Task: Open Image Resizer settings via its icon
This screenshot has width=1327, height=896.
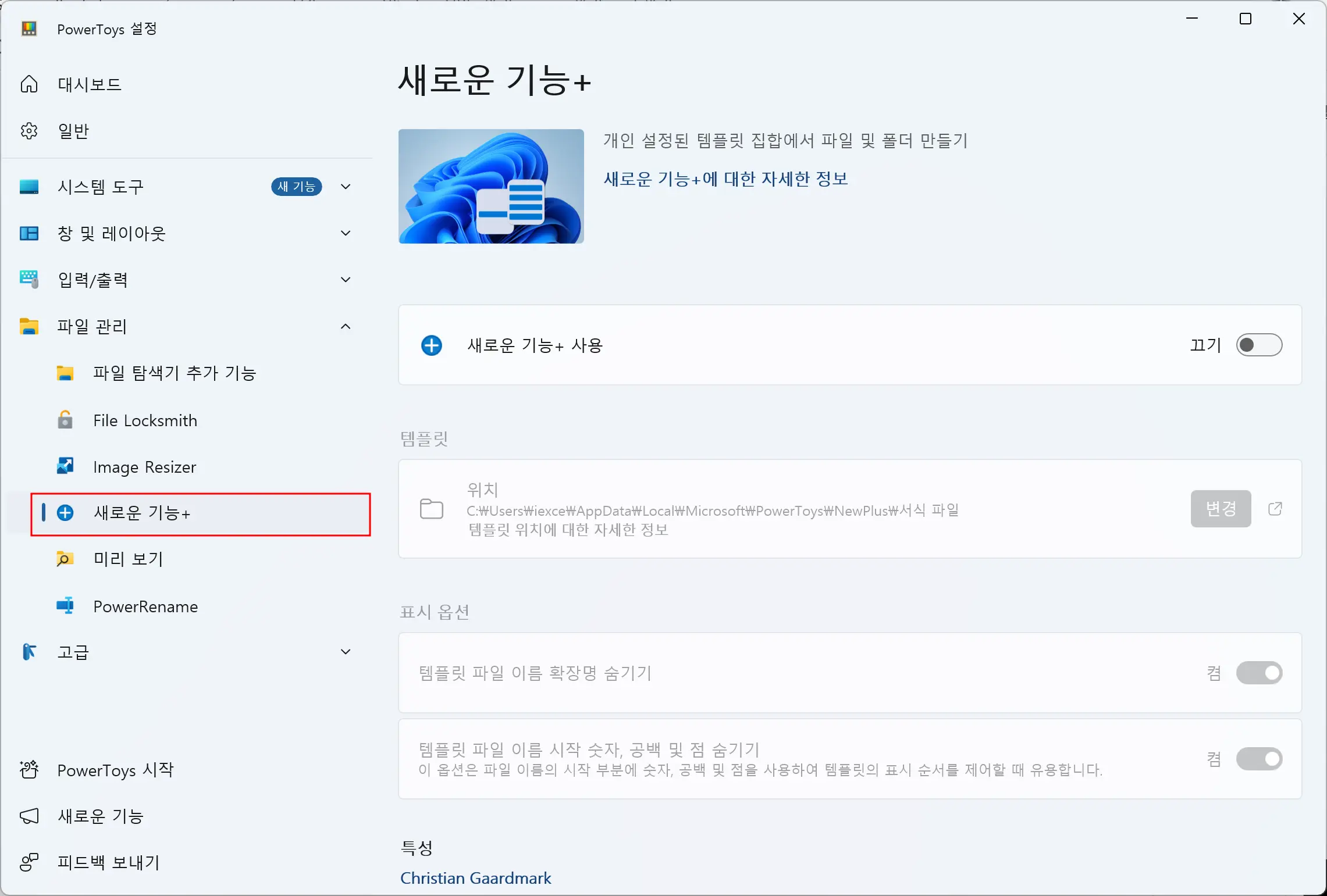Action: tap(65, 466)
